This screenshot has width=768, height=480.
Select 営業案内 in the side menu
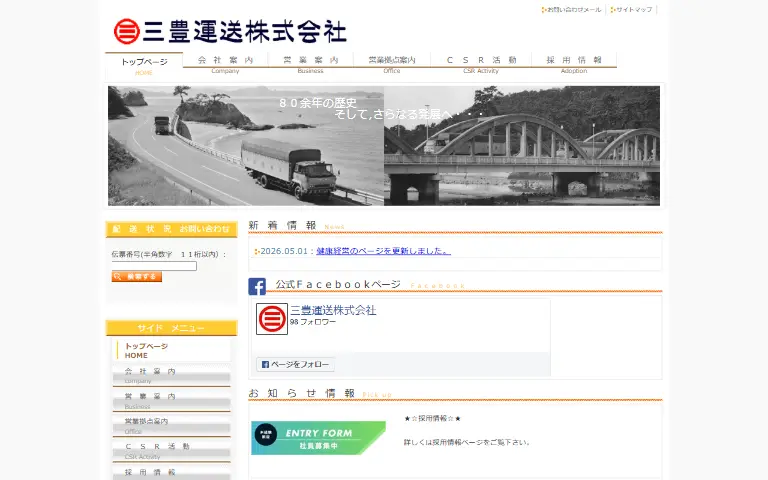click(x=171, y=401)
